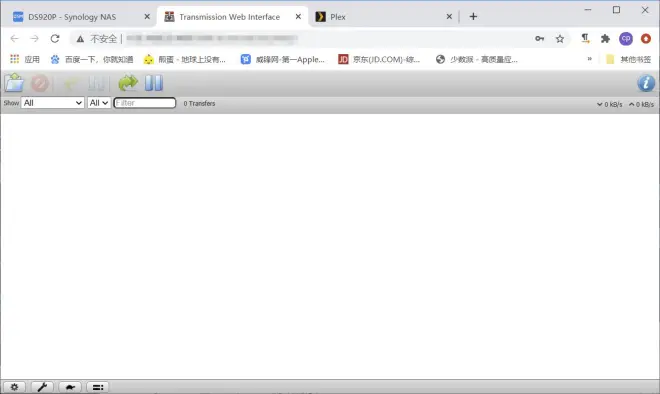Pause all torrents with the blue bars icon
The width and height of the screenshot is (660, 394).
(x=154, y=83)
